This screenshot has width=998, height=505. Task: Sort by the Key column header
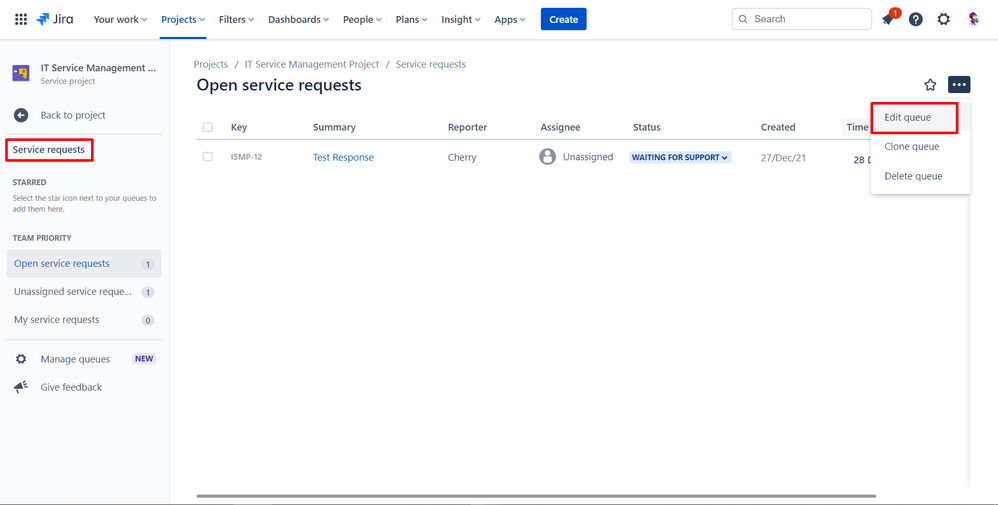[x=239, y=127]
